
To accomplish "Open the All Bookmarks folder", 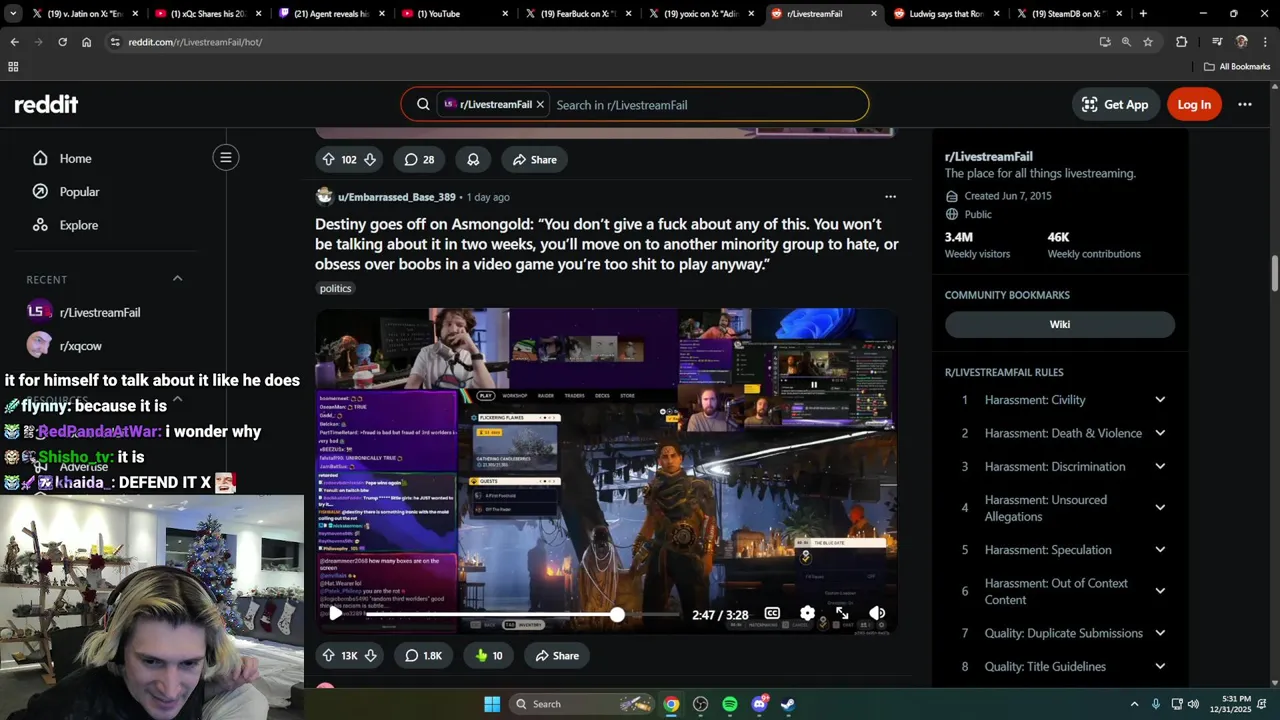I will coord(1237,67).
